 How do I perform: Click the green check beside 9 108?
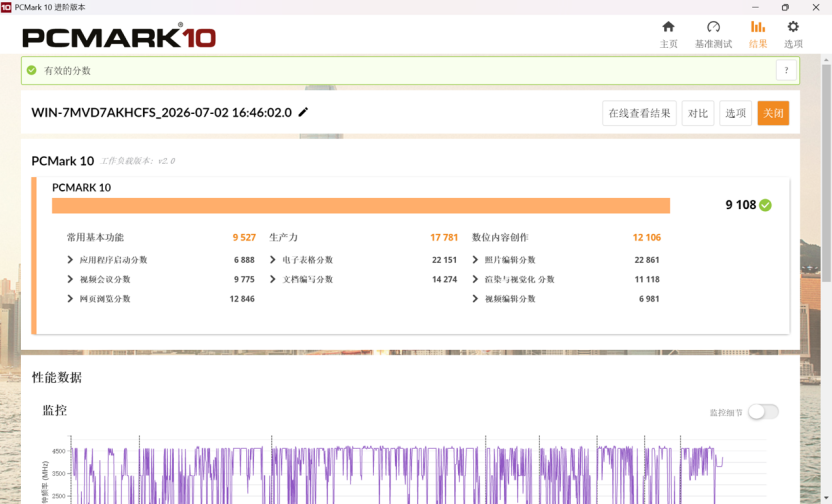coord(765,205)
